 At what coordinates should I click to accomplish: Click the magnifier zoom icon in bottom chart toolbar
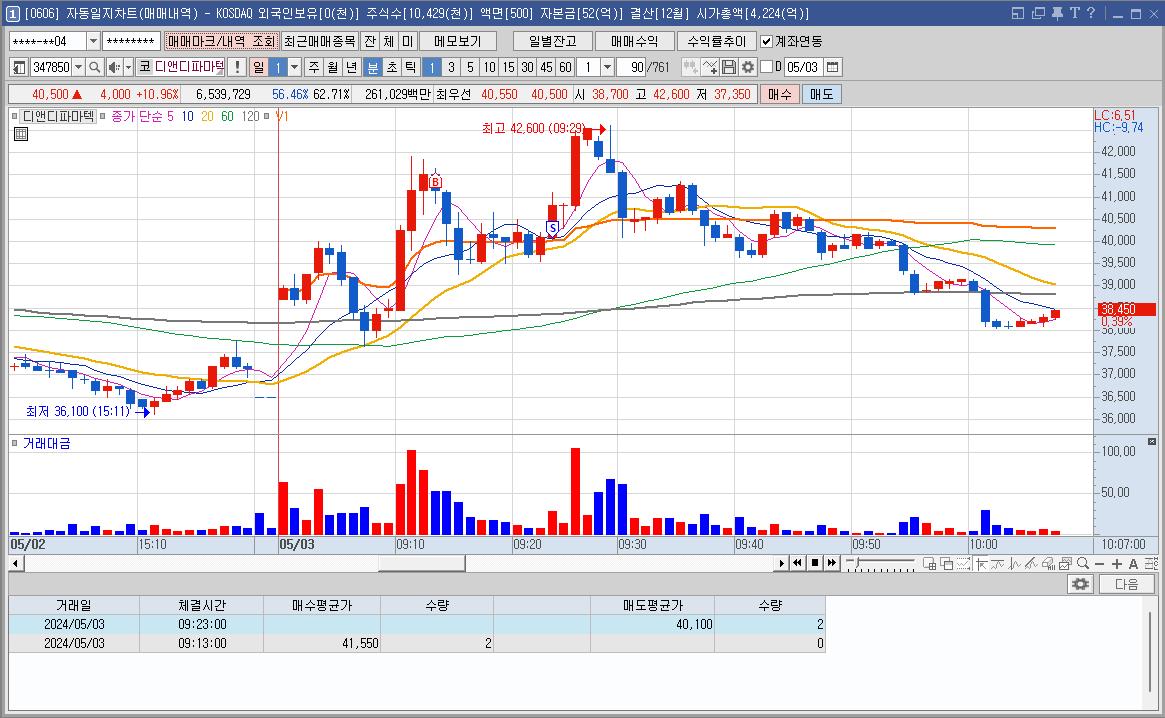tap(1083, 563)
